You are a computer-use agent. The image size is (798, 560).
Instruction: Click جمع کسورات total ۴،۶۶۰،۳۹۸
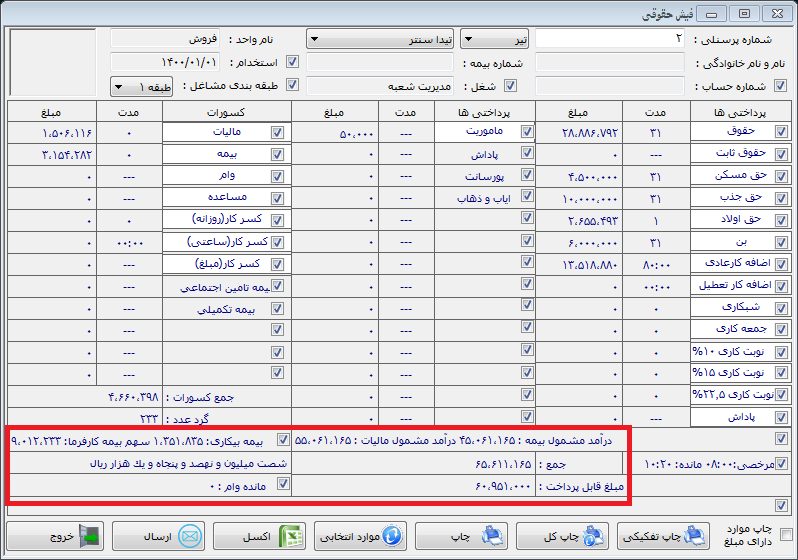coord(133,397)
